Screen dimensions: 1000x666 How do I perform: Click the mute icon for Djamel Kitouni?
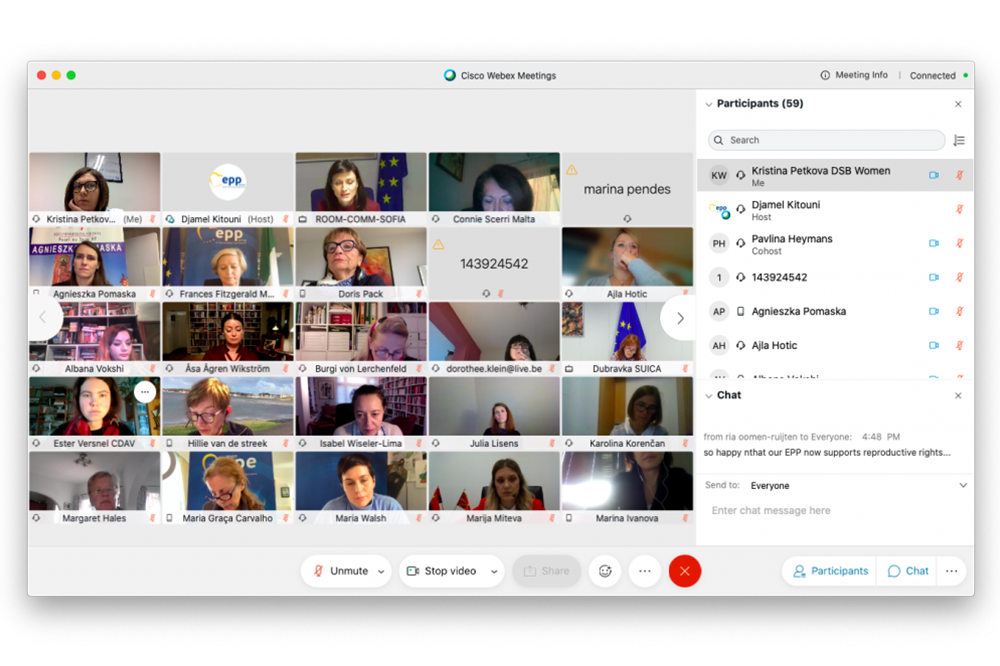click(959, 209)
